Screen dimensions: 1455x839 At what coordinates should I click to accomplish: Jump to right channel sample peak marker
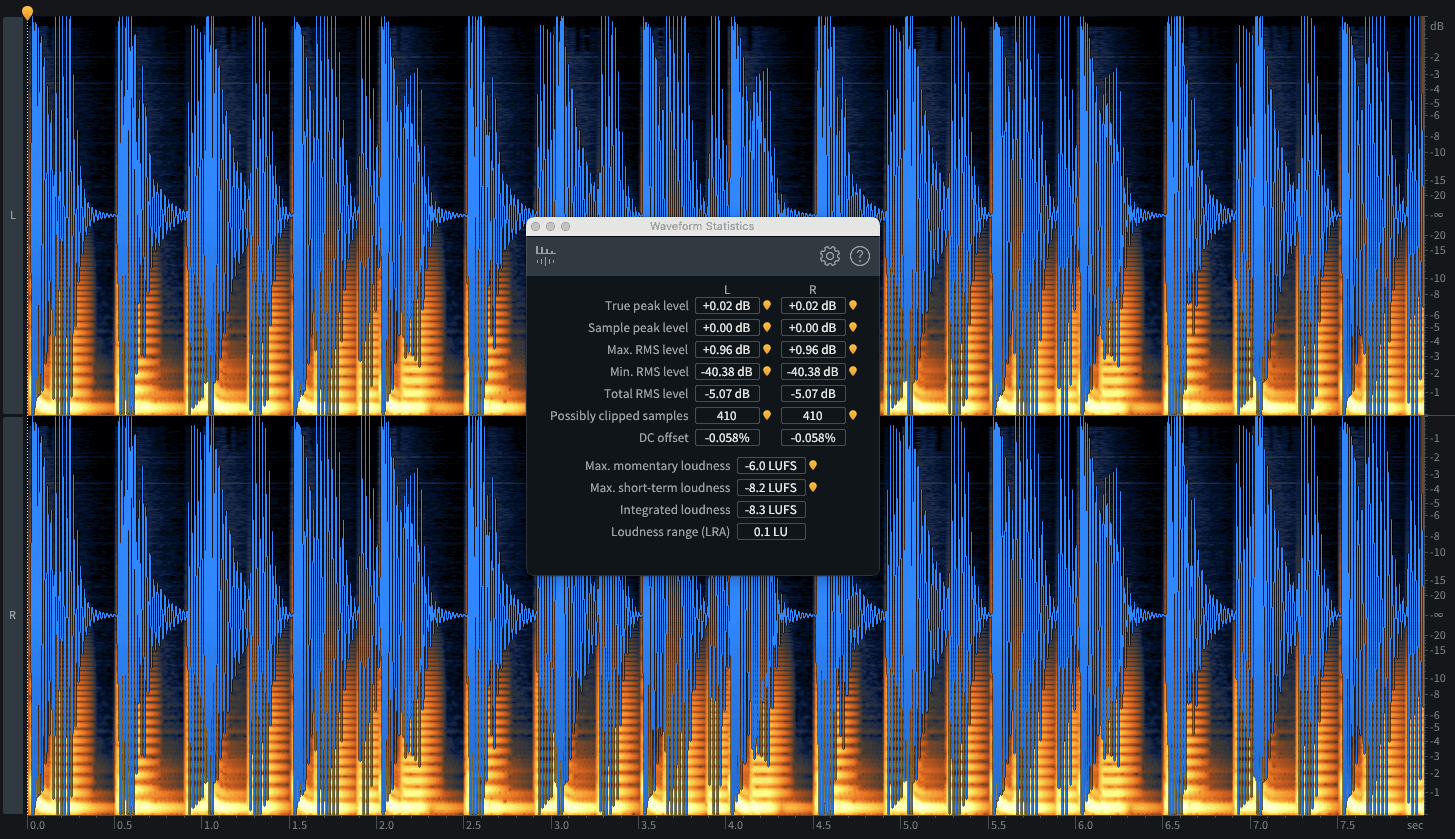click(853, 328)
